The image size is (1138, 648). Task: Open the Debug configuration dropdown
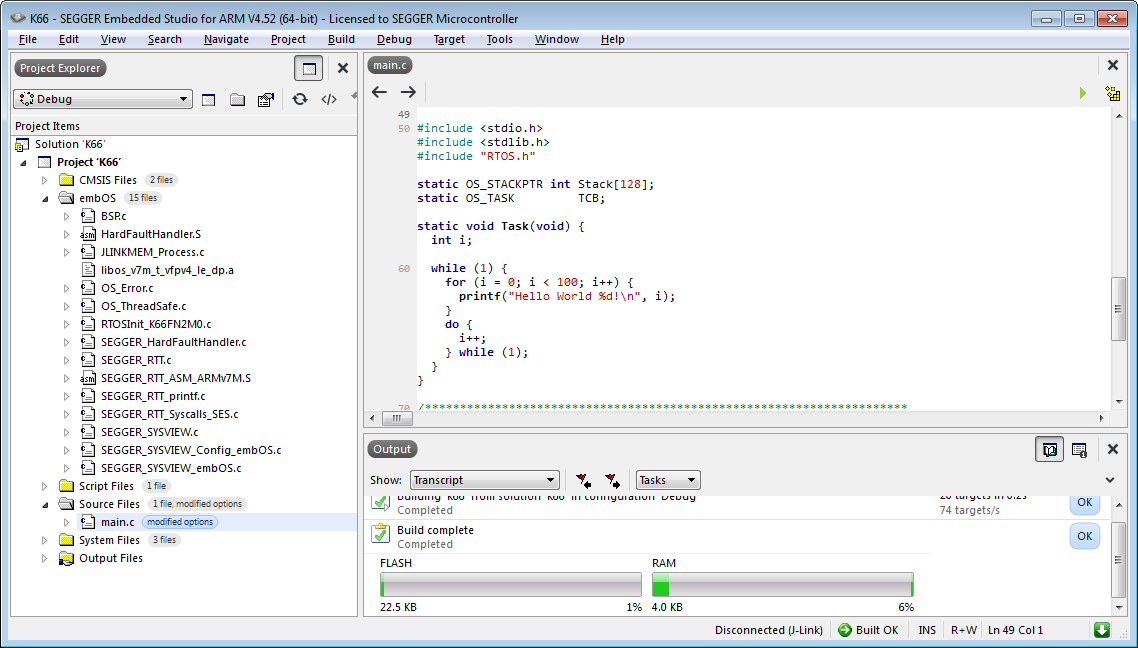click(x=103, y=99)
